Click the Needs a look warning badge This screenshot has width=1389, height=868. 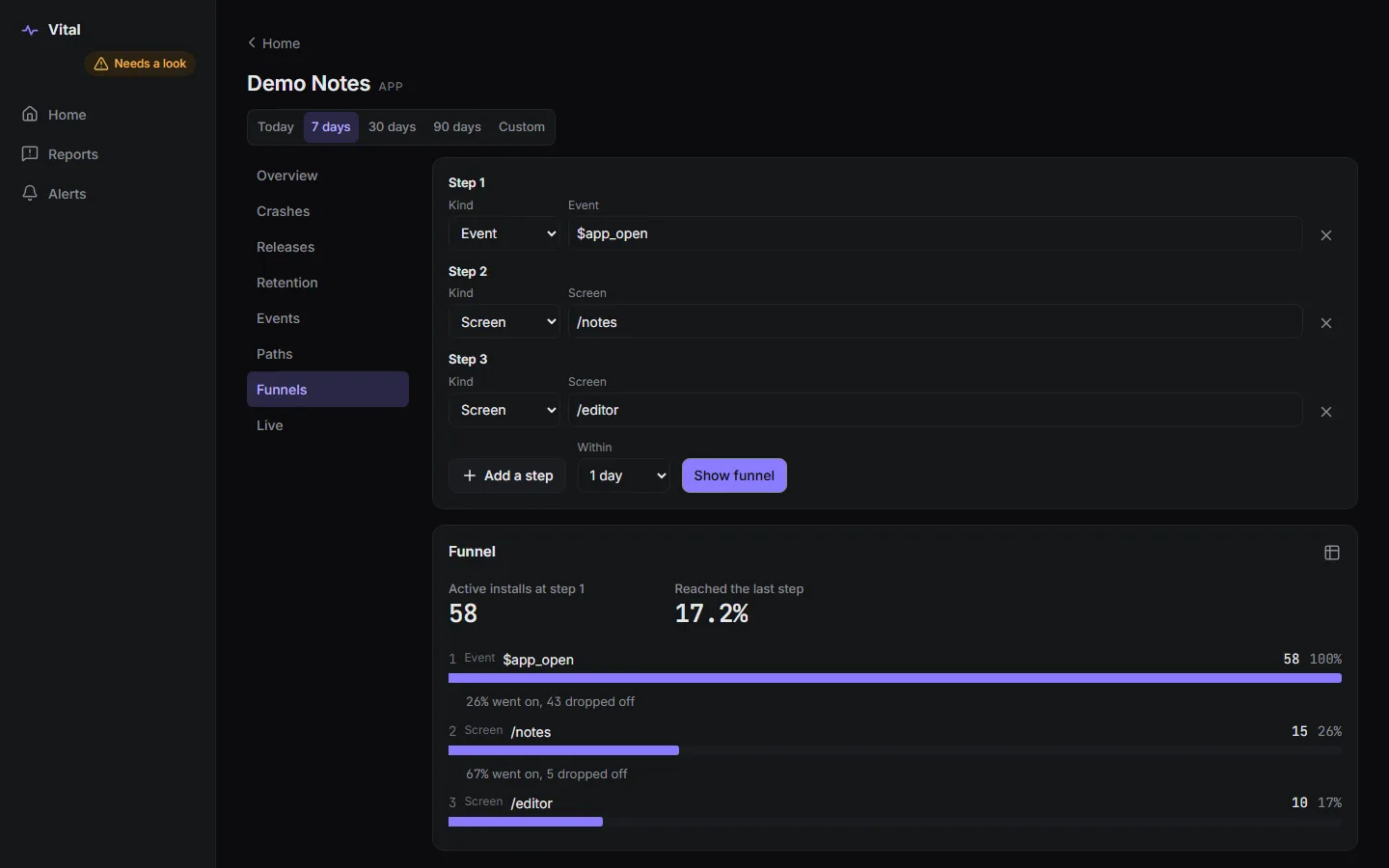point(141,64)
